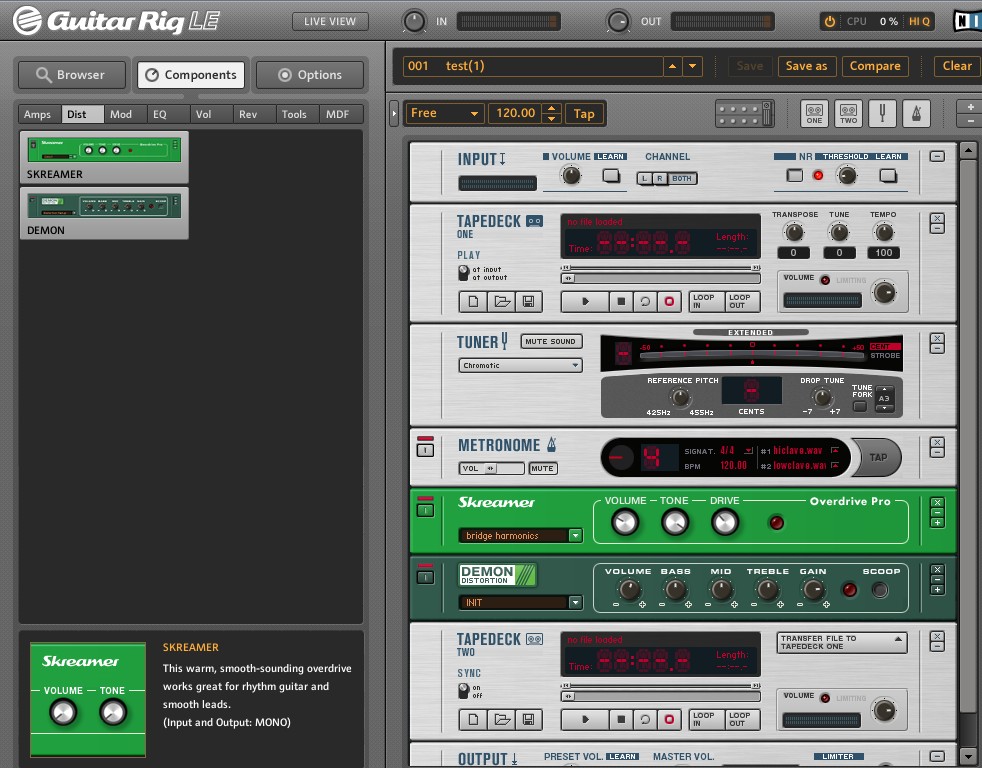982x768 pixels.
Task: Open metronome signature 4/4 dropdown
Action: tap(748, 451)
